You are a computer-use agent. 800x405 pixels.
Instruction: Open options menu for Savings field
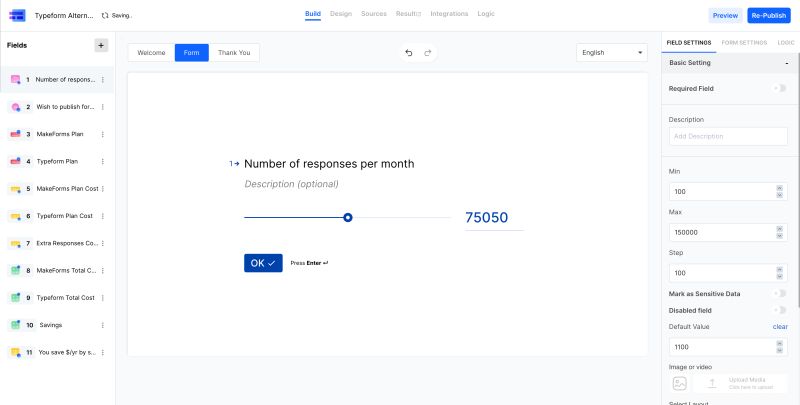103,325
